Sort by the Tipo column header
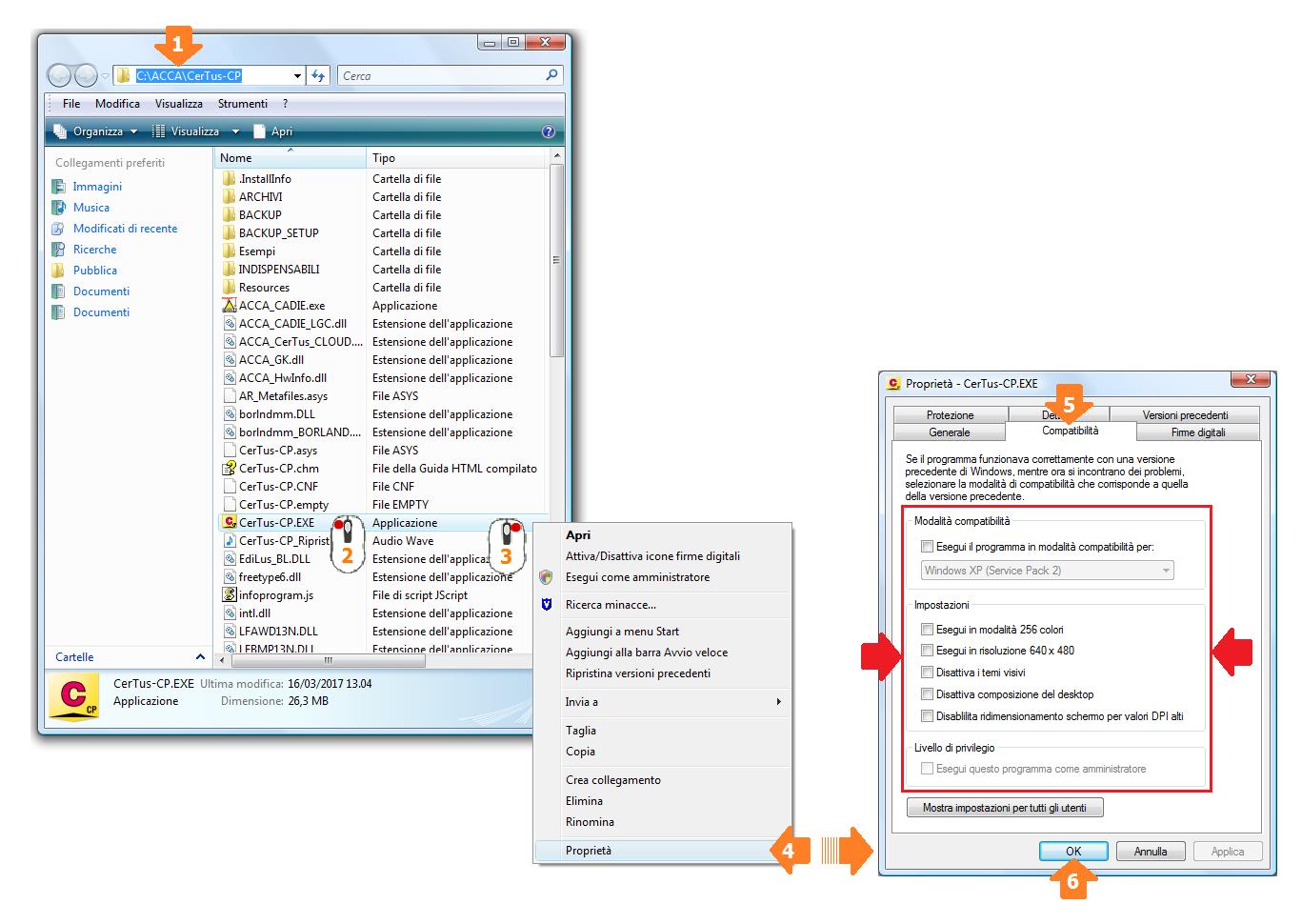 pyautogui.click(x=457, y=158)
